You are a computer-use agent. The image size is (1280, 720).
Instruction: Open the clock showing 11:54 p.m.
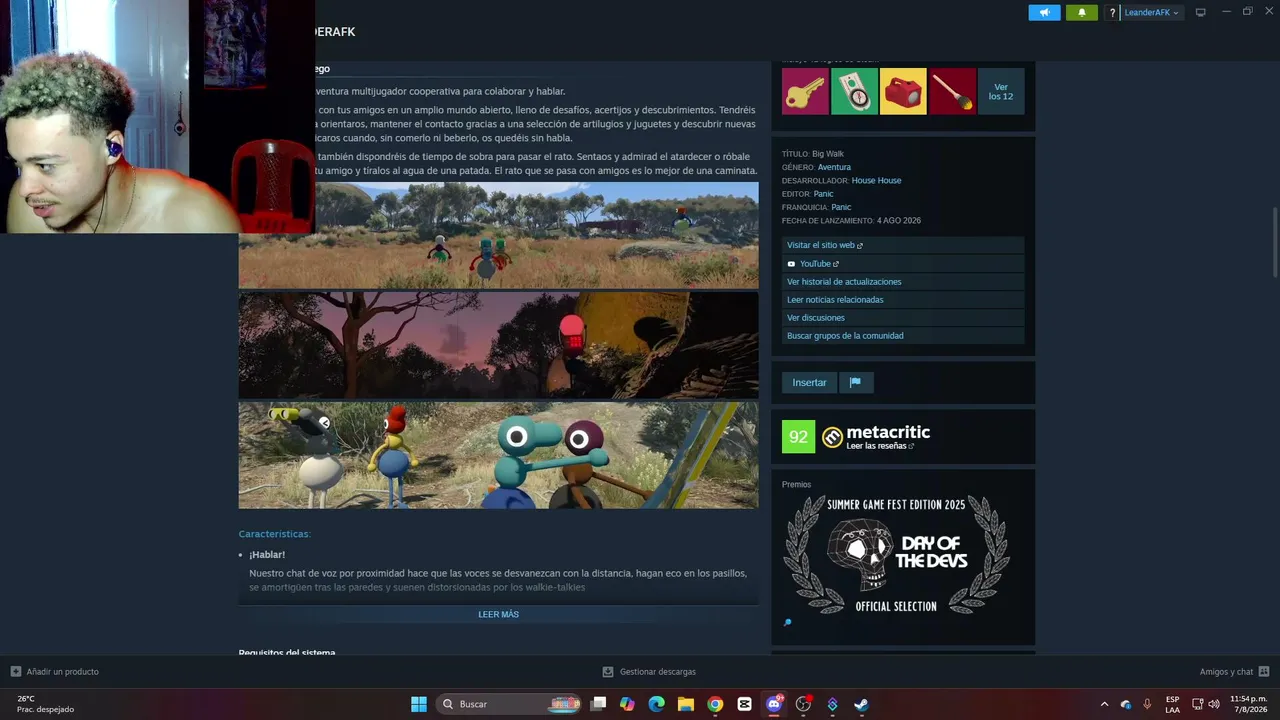click(1248, 704)
